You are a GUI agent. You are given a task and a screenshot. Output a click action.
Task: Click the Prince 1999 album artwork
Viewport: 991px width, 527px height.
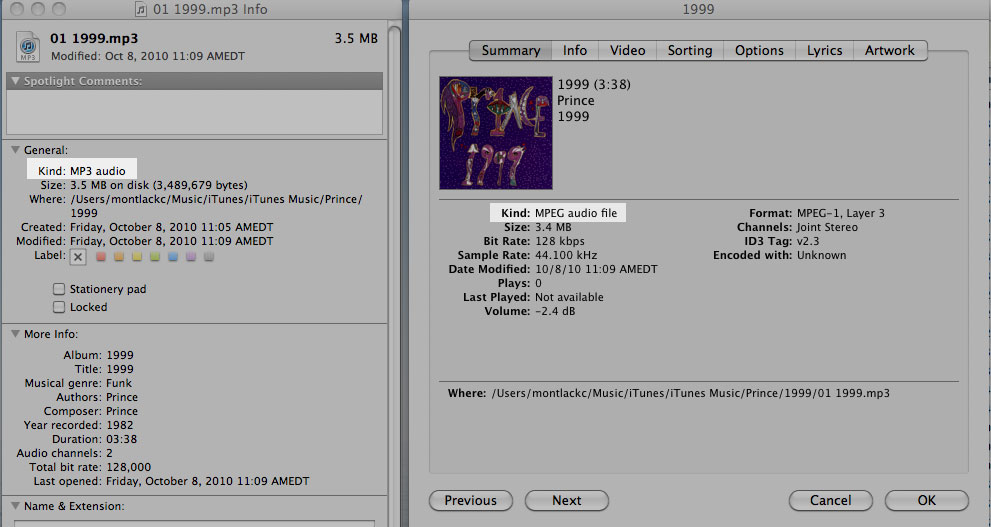point(496,133)
